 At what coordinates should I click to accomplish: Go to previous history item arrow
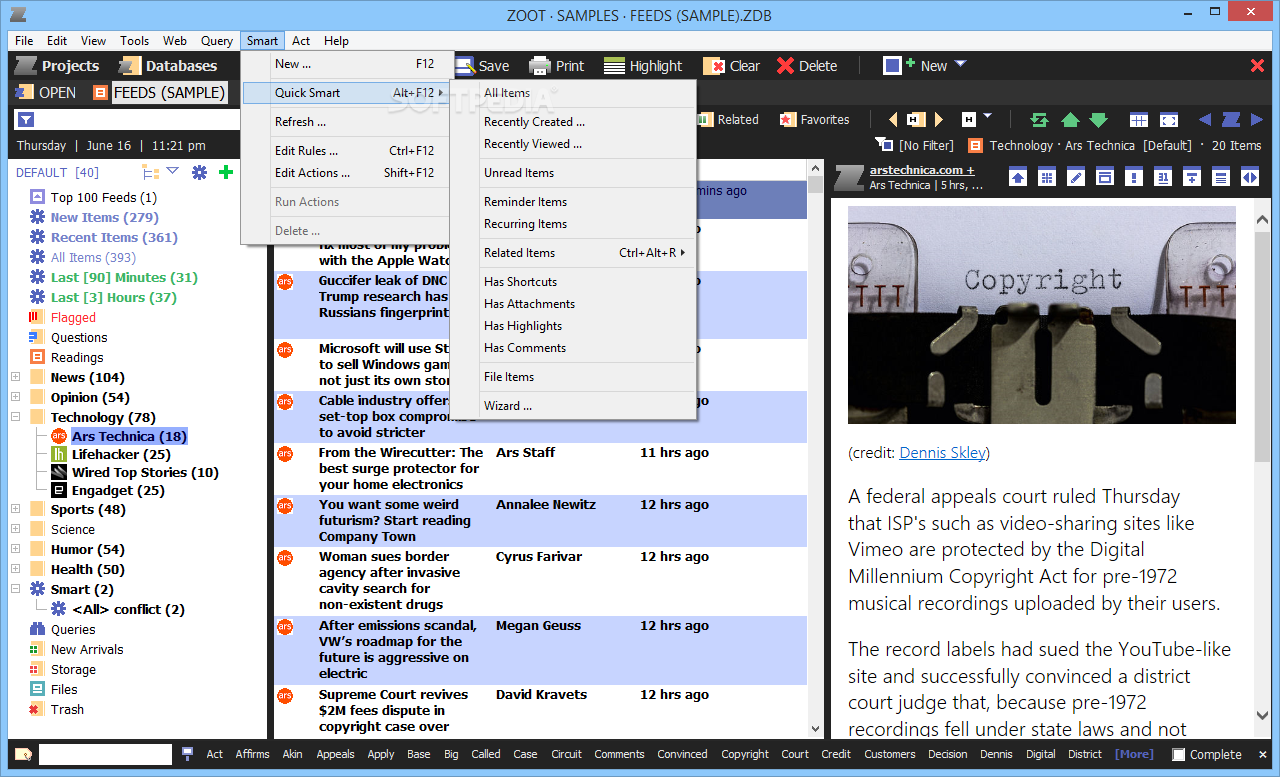click(x=893, y=120)
